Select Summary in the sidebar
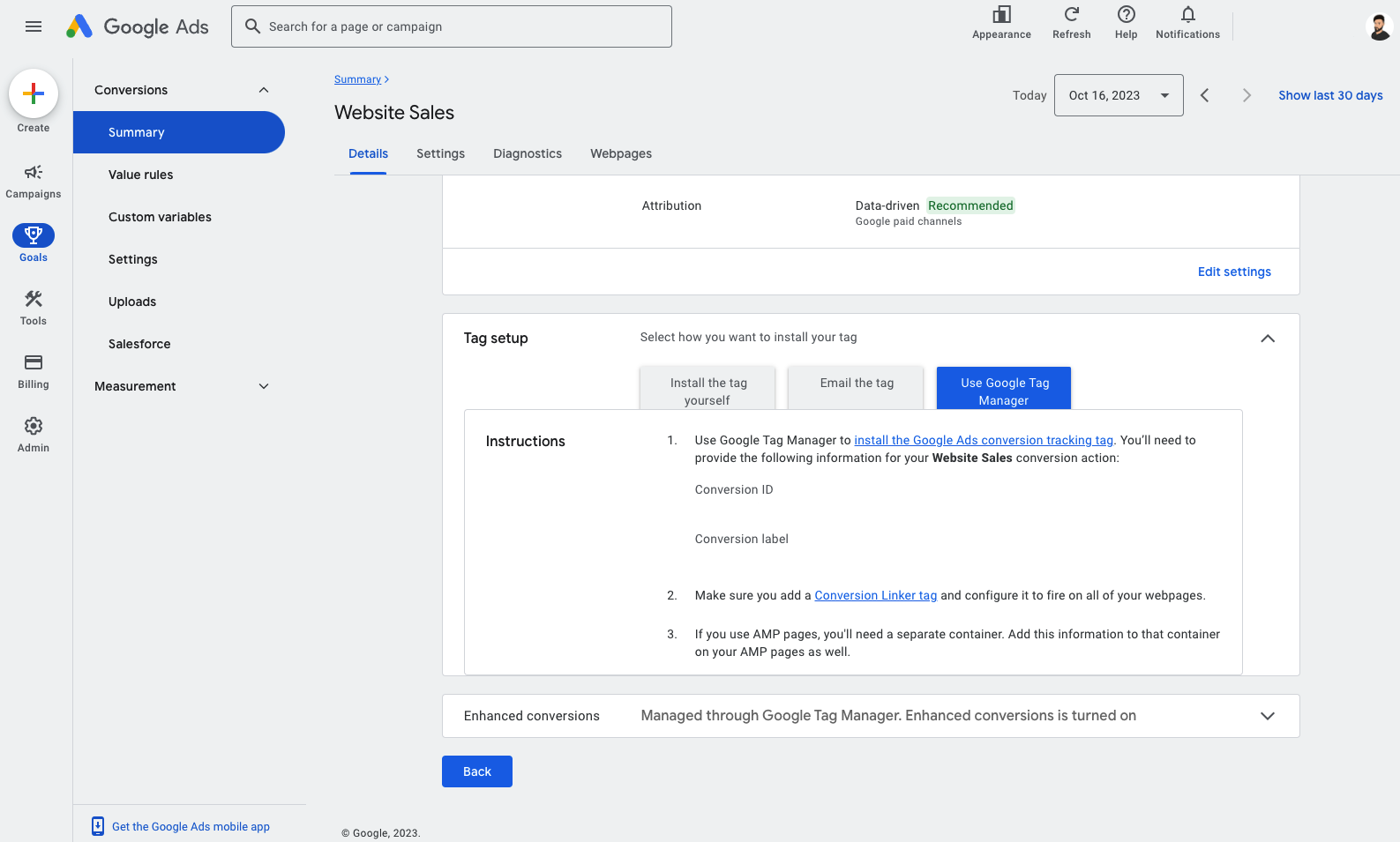This screenshot has height=842, width=1400. coord(179,132)
